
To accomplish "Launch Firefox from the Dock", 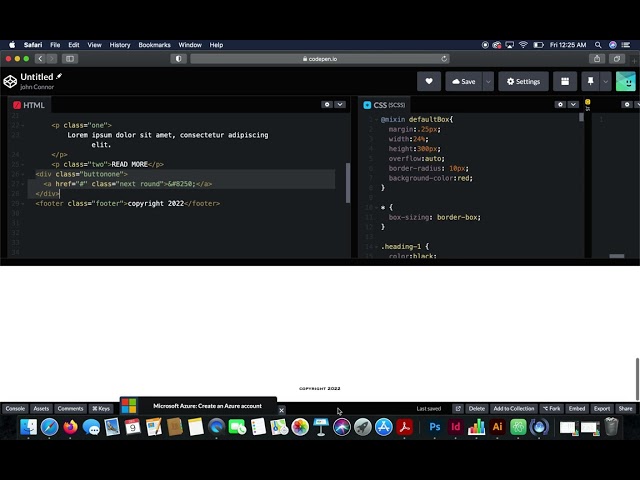I will click(70, 427).
